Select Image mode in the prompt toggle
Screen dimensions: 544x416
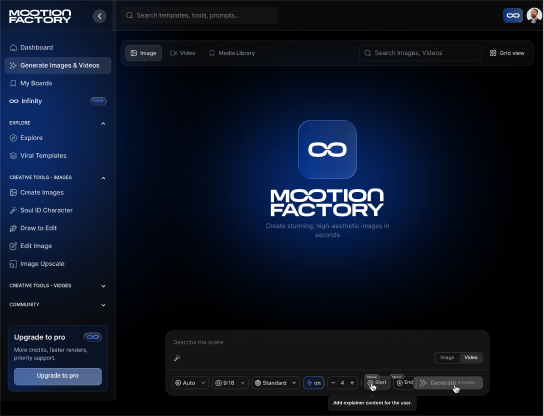point(447,358)
